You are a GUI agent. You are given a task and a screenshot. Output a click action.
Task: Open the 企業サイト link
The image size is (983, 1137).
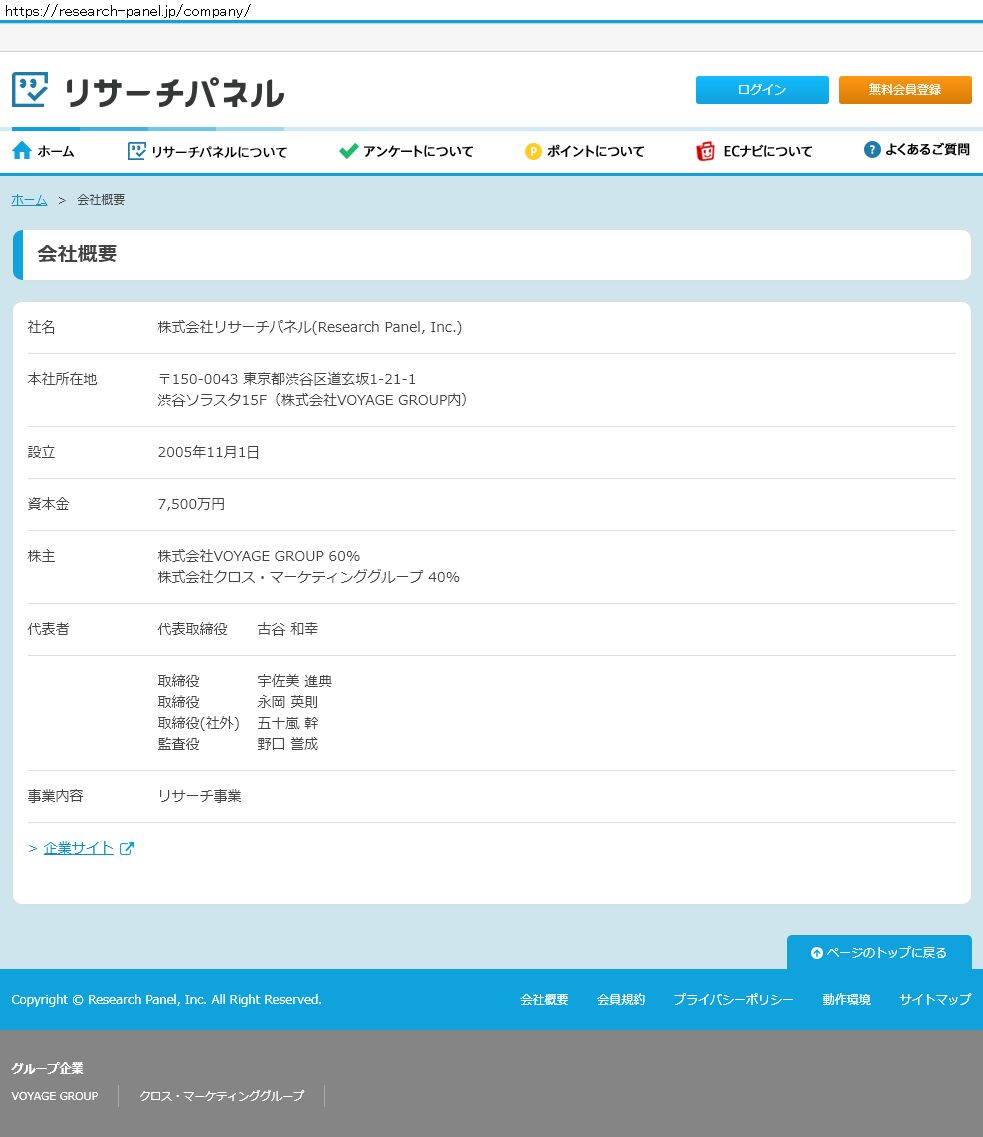tap(78, 848)
